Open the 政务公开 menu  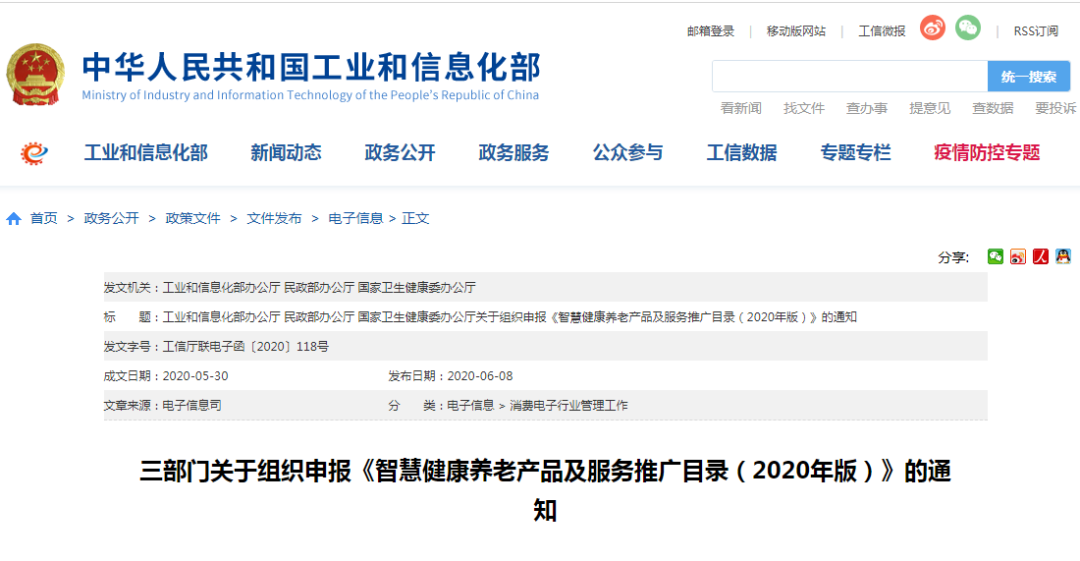pos(399,152)
